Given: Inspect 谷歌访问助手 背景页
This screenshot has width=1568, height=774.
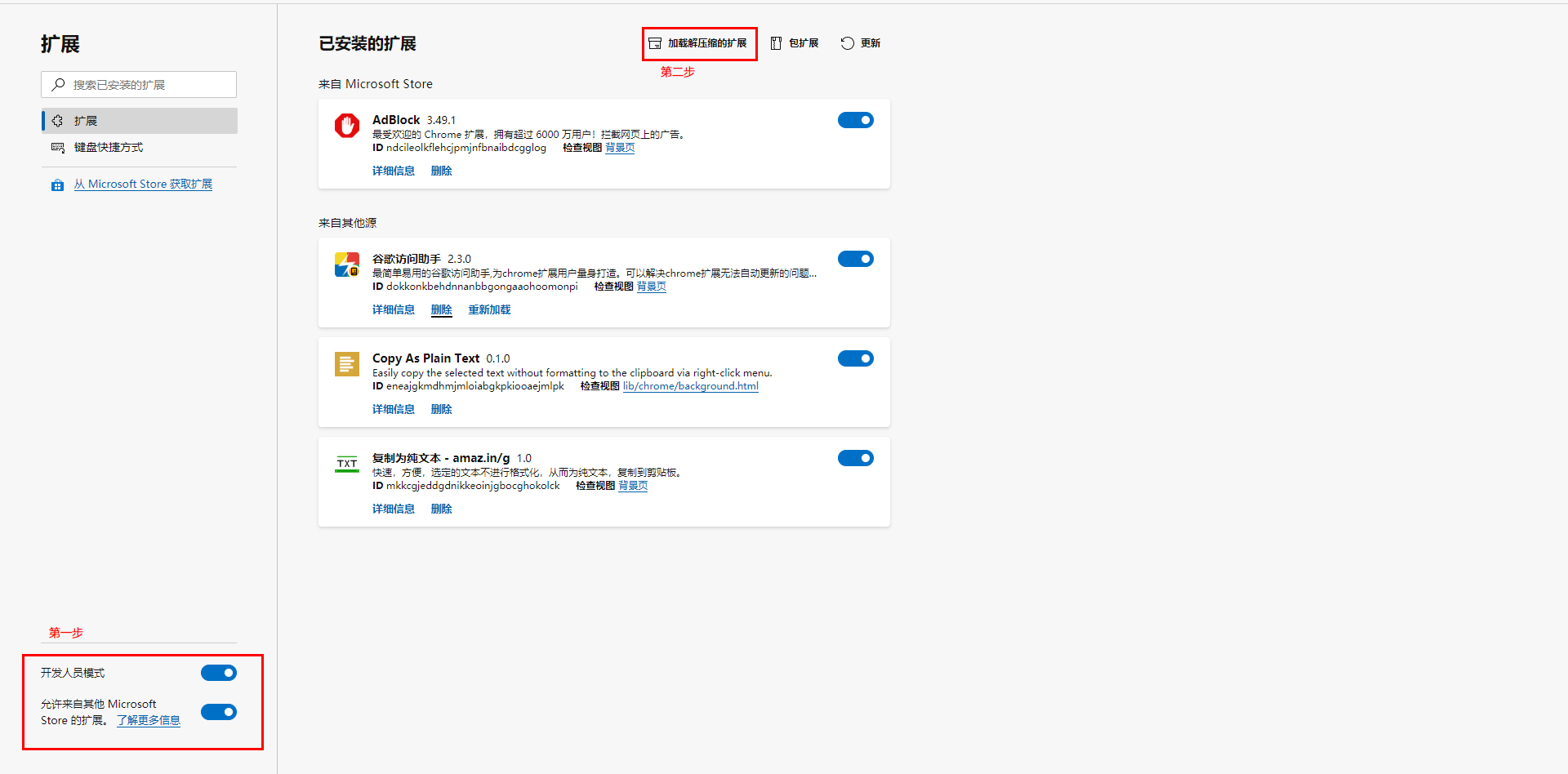Looking at the screenshot, I should point(652,287).
